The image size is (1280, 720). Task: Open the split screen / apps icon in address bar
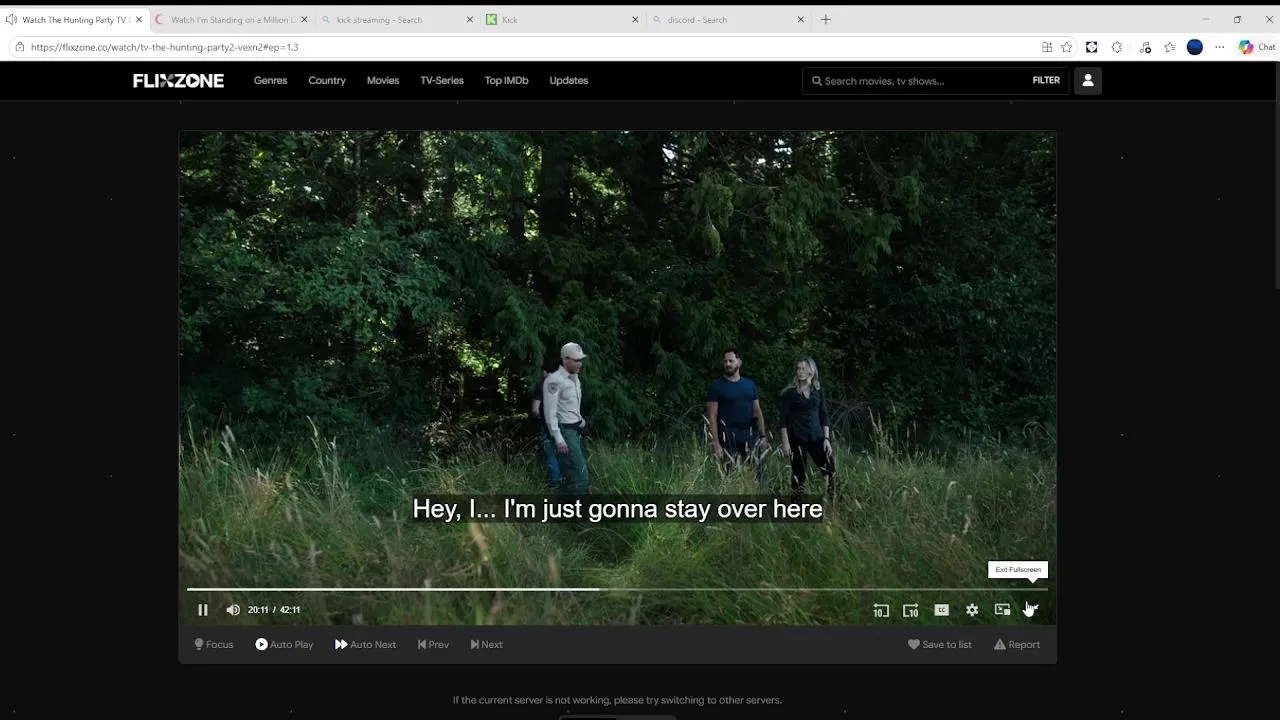(x=1047, y=47)
